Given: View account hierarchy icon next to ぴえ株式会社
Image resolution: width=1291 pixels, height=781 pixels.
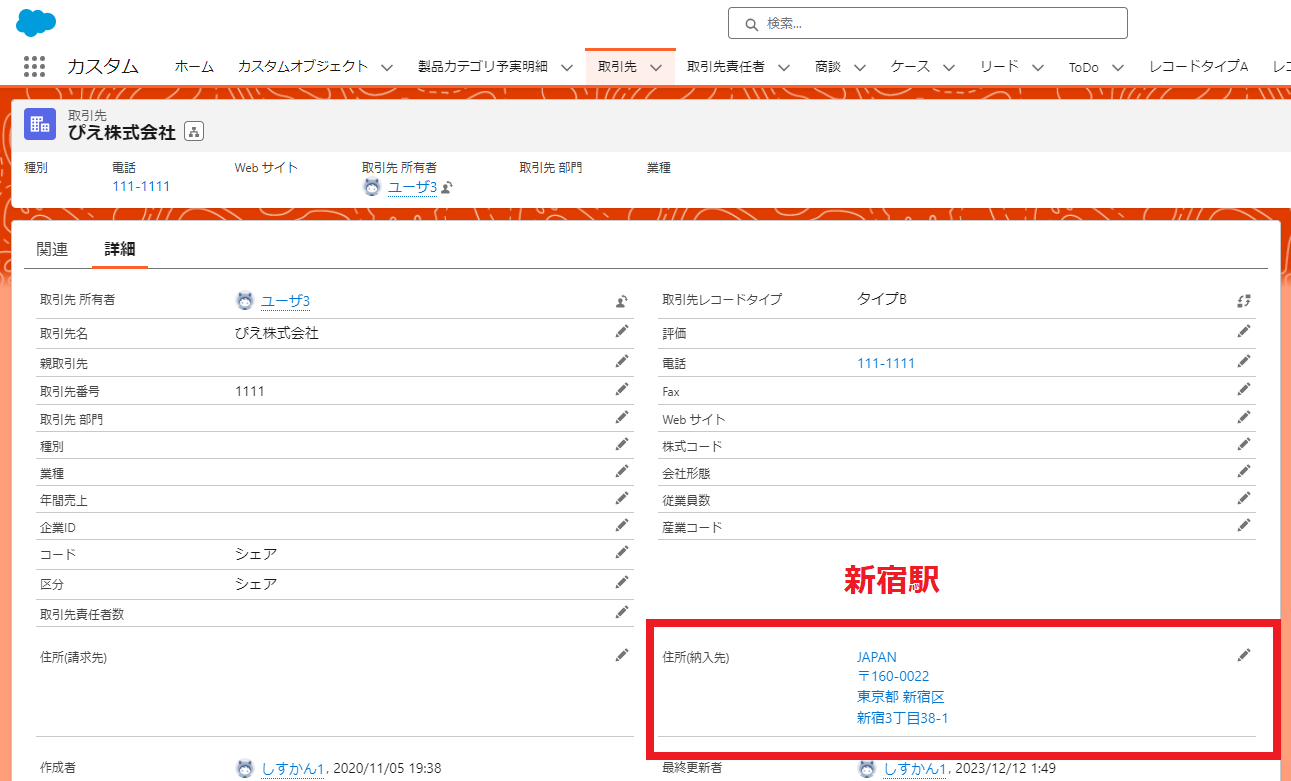Looking at the screenshot, I should pyautogui.click(x=194, y=132).
